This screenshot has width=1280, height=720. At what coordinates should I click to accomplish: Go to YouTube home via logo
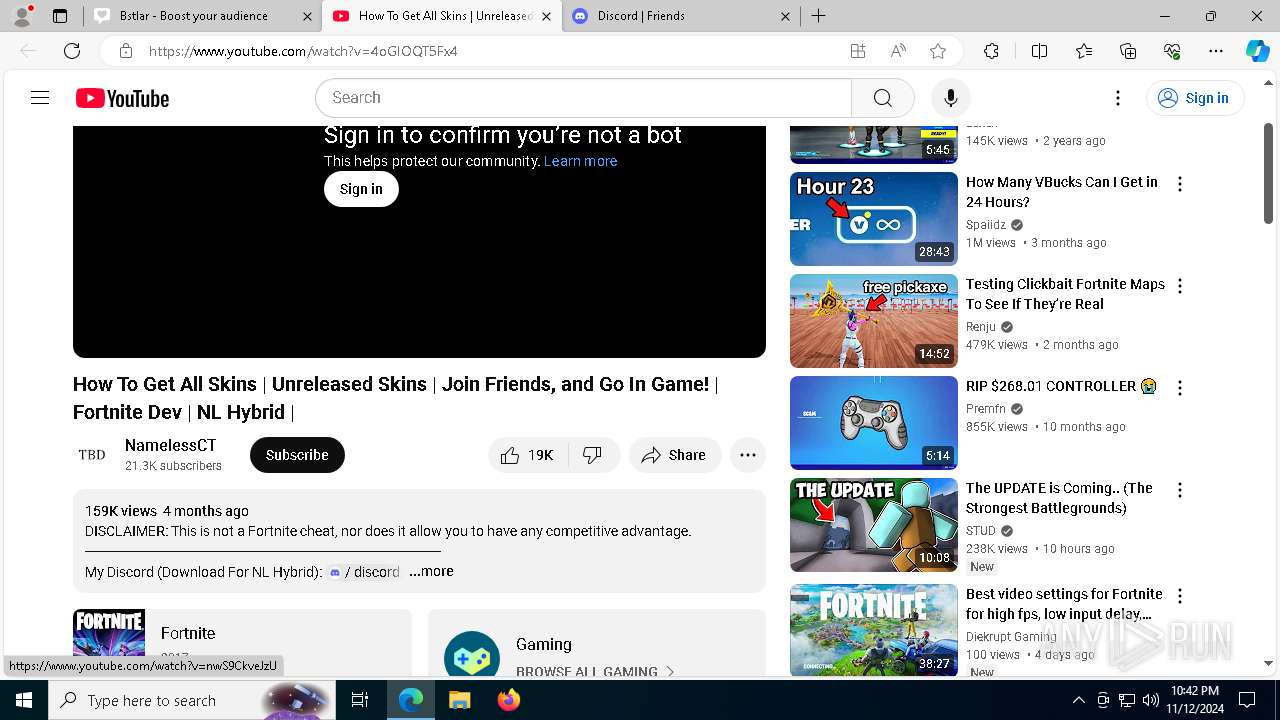pyautogui.click(x=122, y=98)
